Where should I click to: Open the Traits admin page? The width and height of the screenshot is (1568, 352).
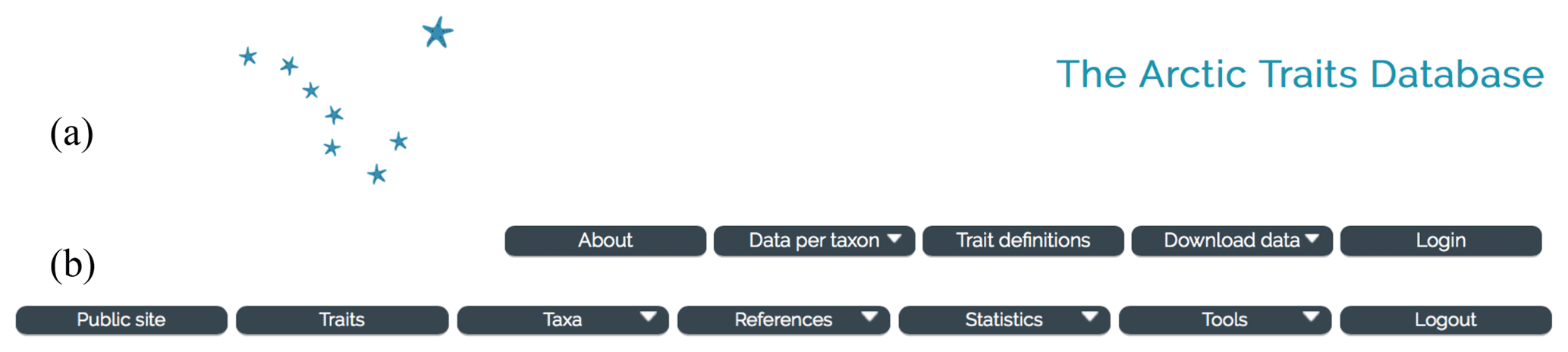342,320
